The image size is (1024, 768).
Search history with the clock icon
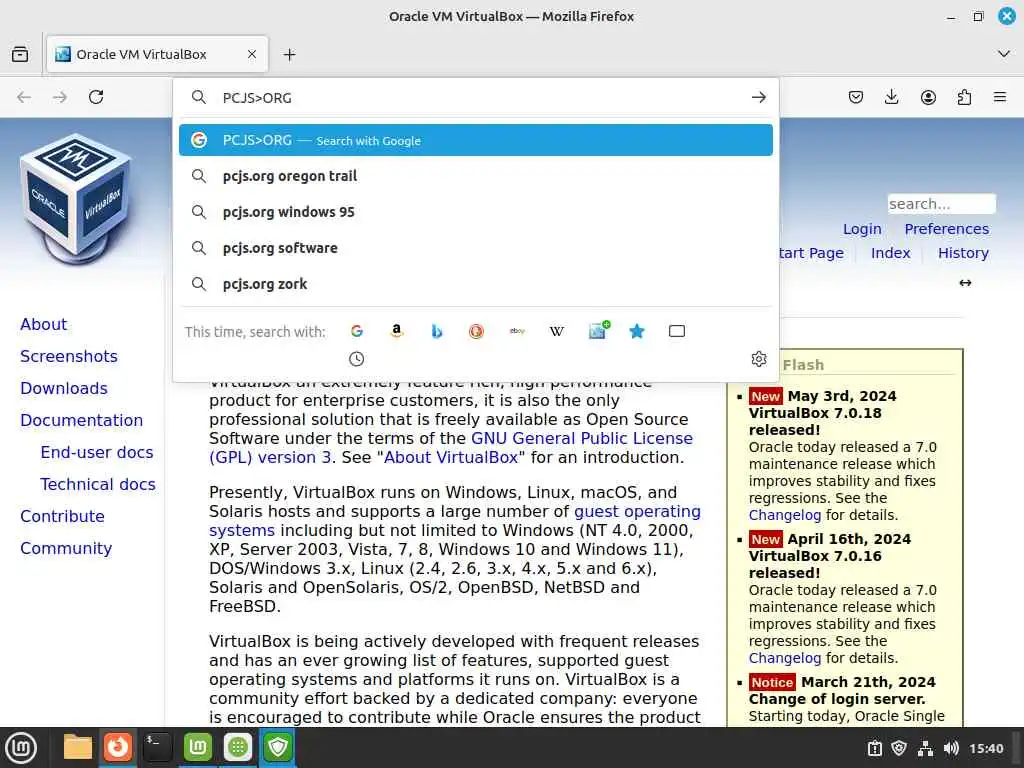point(357,359)
